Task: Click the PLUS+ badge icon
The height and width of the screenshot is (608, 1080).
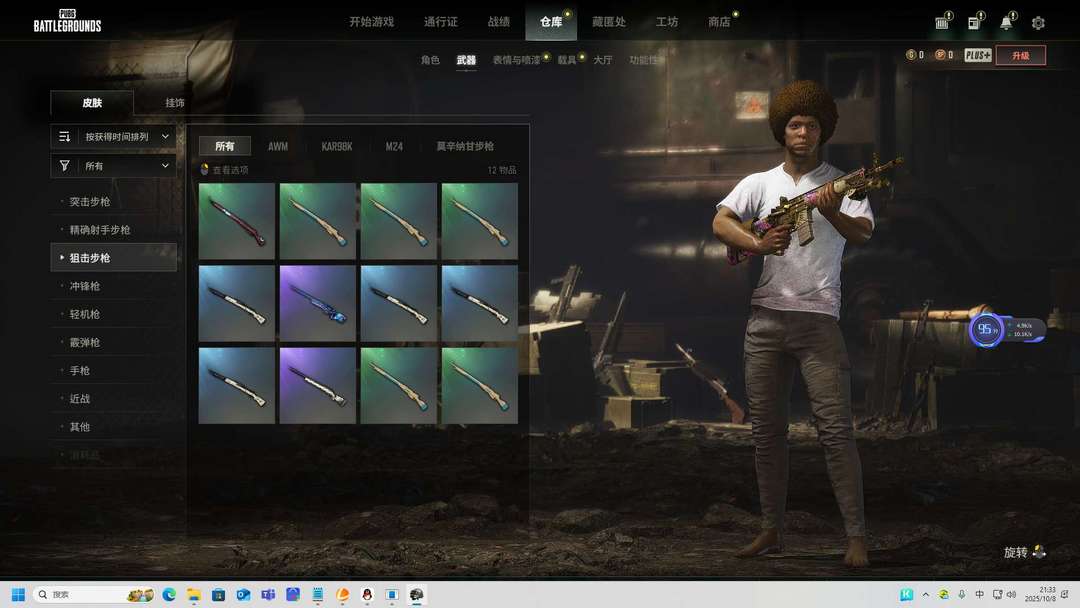Action: (977, 55)
